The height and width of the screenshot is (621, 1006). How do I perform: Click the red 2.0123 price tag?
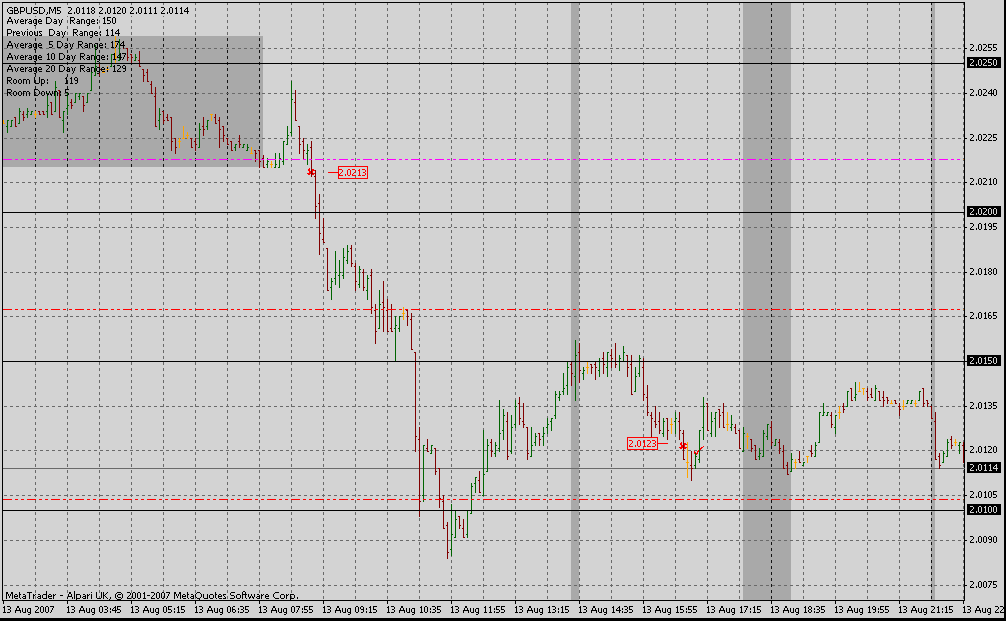pos(642,443)
